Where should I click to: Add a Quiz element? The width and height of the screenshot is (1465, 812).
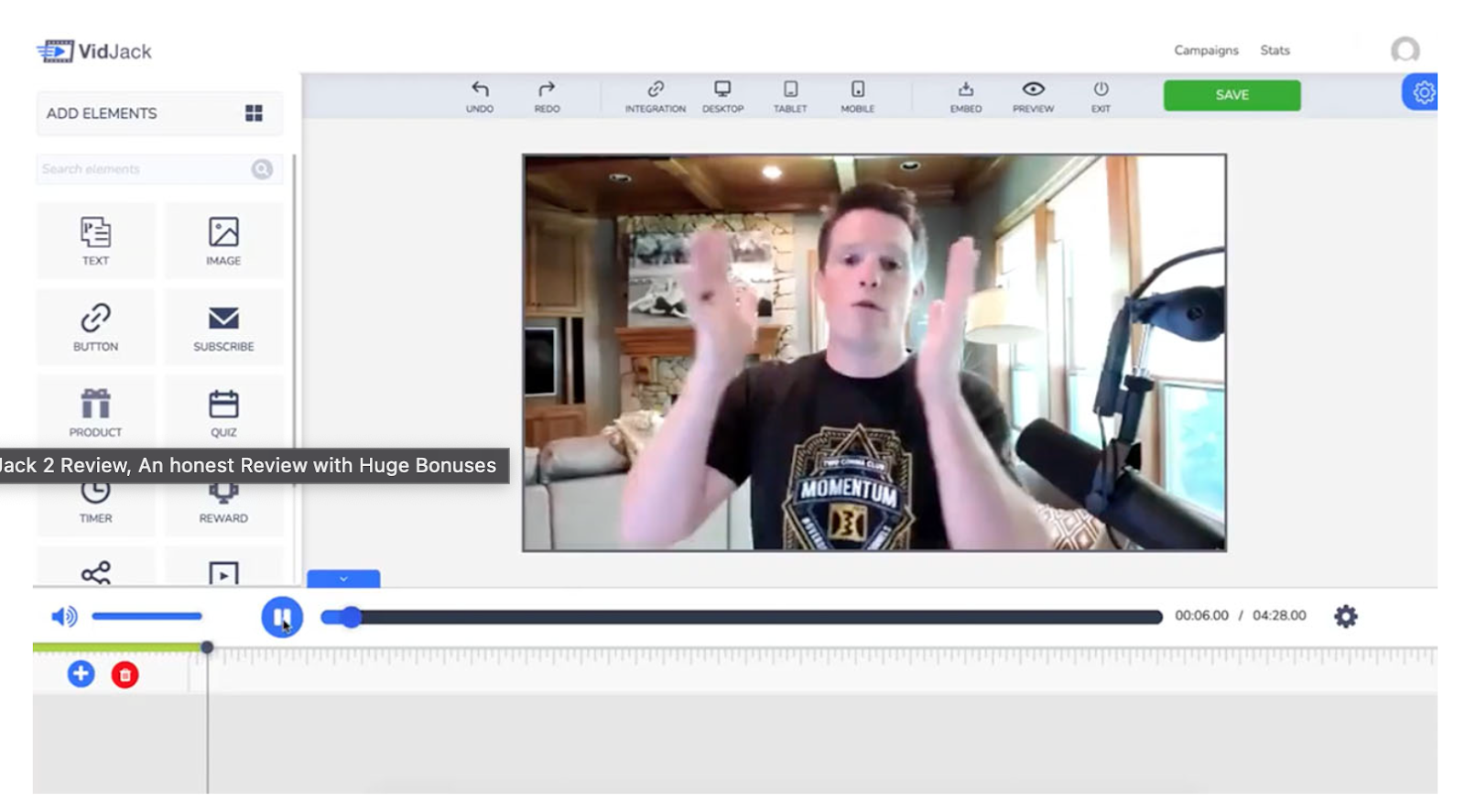point(223,412)
